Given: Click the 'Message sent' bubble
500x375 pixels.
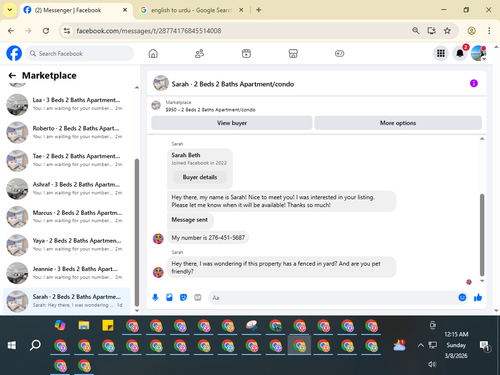Looking at the screenshot, I should (x=190, y=220).
